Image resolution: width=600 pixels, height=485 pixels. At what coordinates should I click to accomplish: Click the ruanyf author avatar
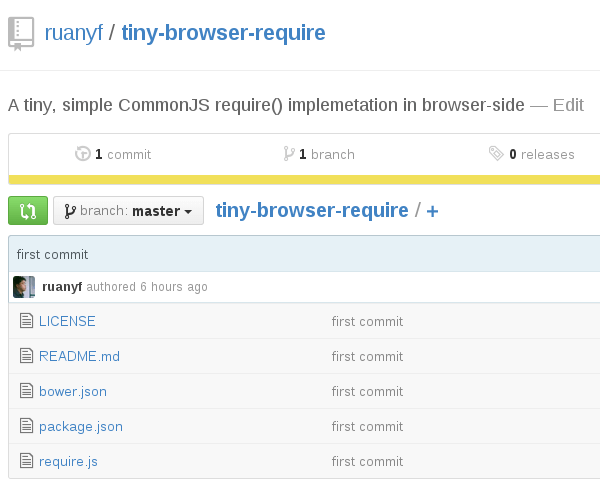click(x=24, y=287)
